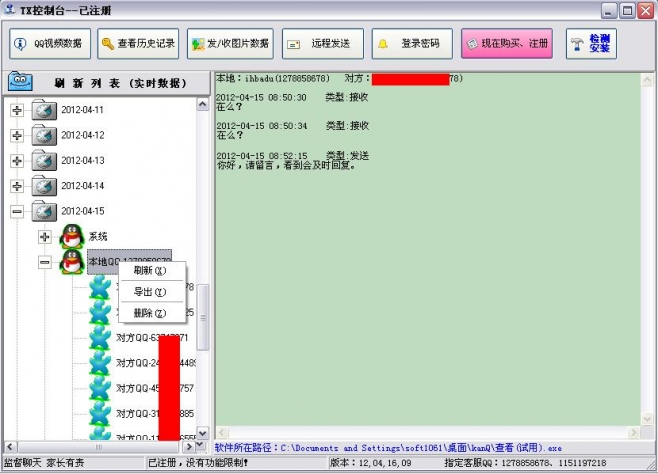Select the 2012-04-13 date label
This screenshot has width=658, height=474.
(83, 160)
